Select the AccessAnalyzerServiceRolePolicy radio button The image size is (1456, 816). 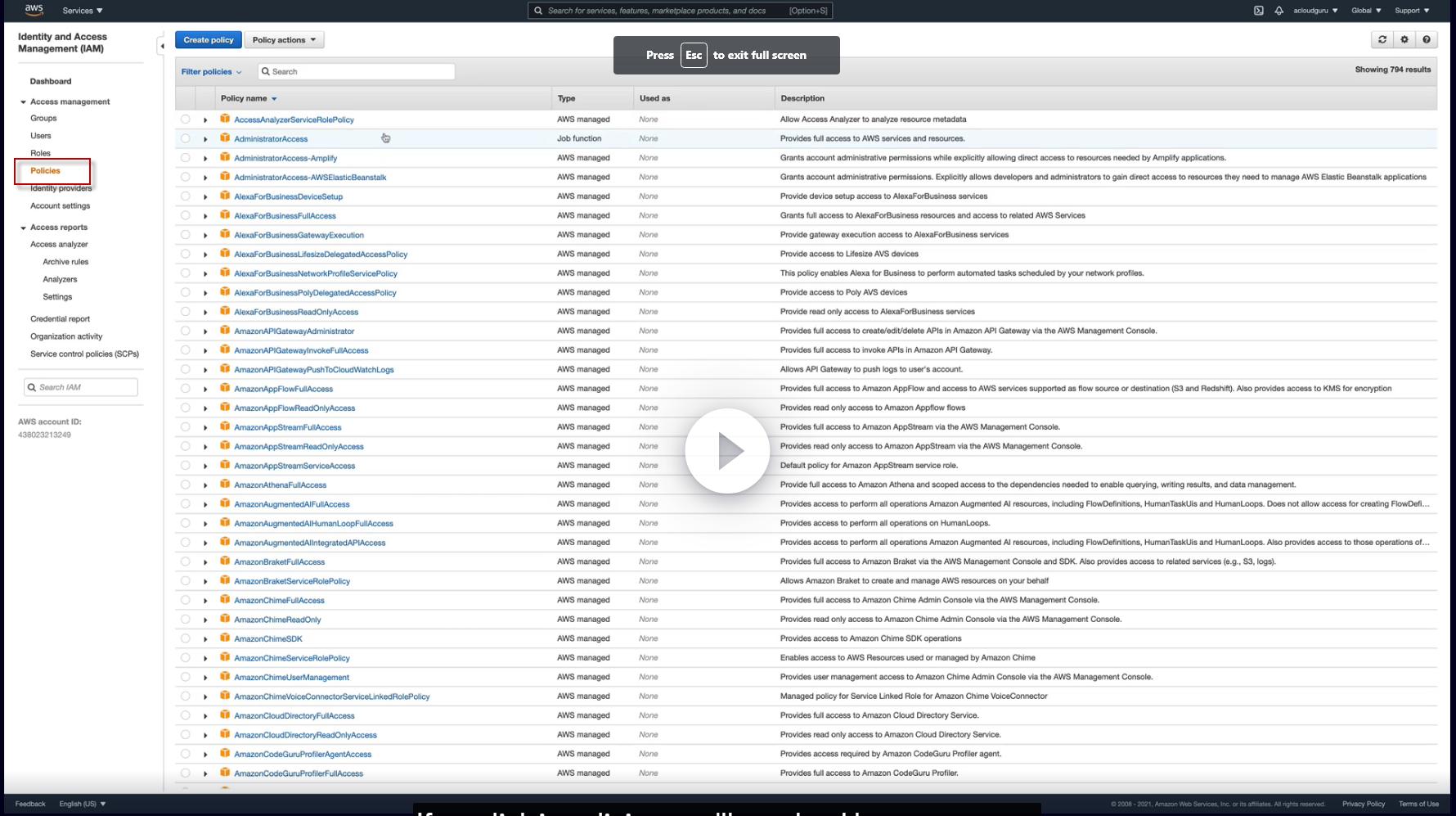[x=186, y=119]
